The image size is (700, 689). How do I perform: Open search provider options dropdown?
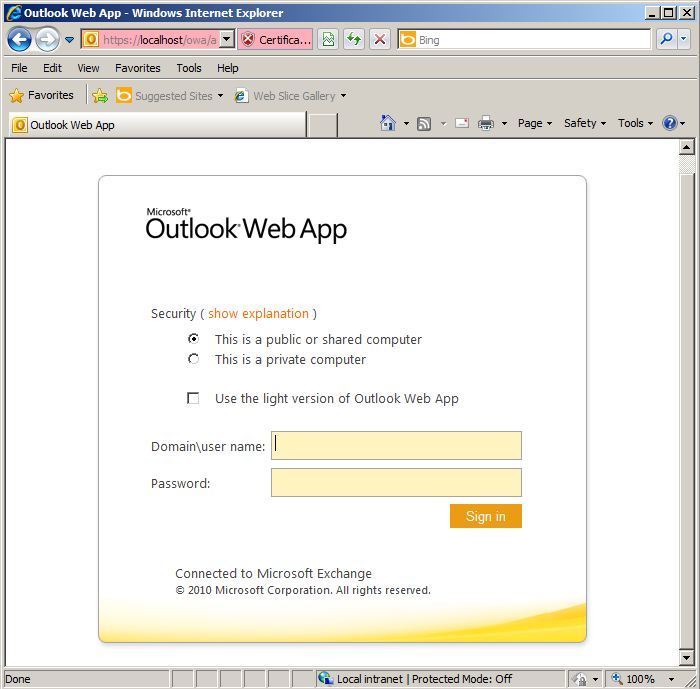[683, 40]
